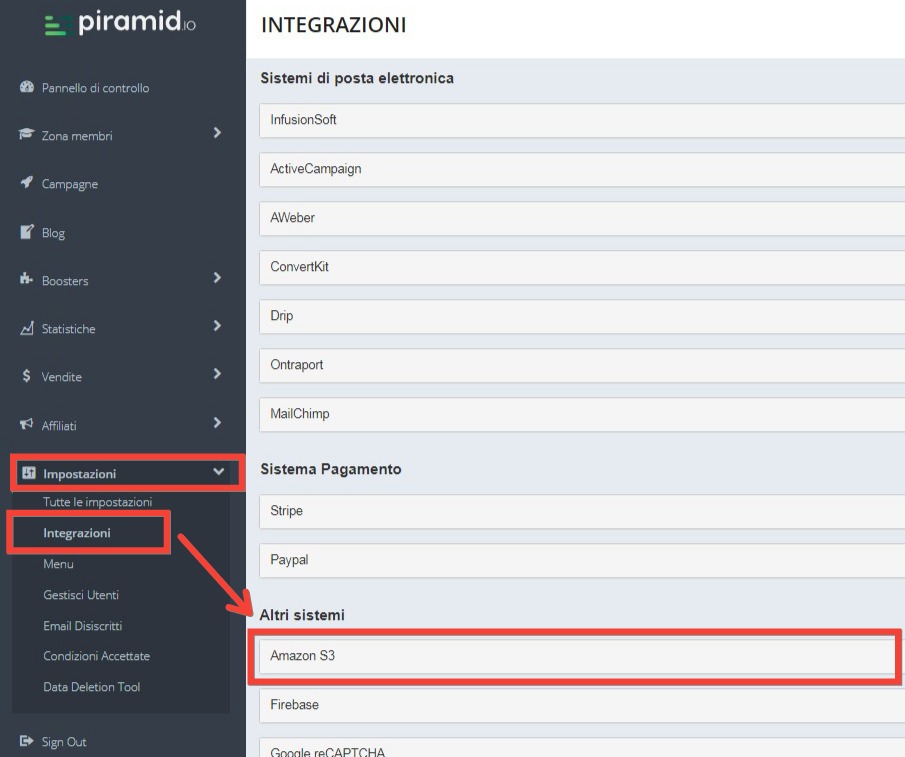Screen dimensions: 905x757
Task: Expand the Boosters submenu chevron
Action: pyautogui.click(x=217, y=278)
